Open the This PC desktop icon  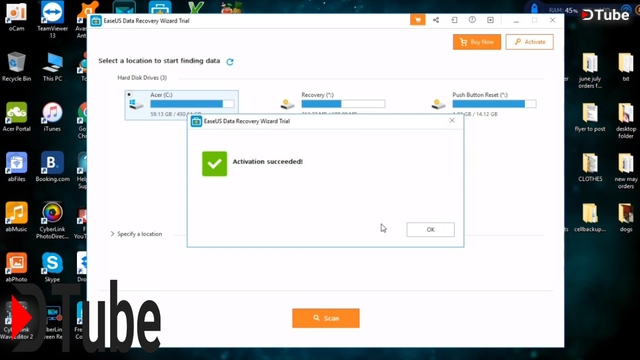pos(52,67)
